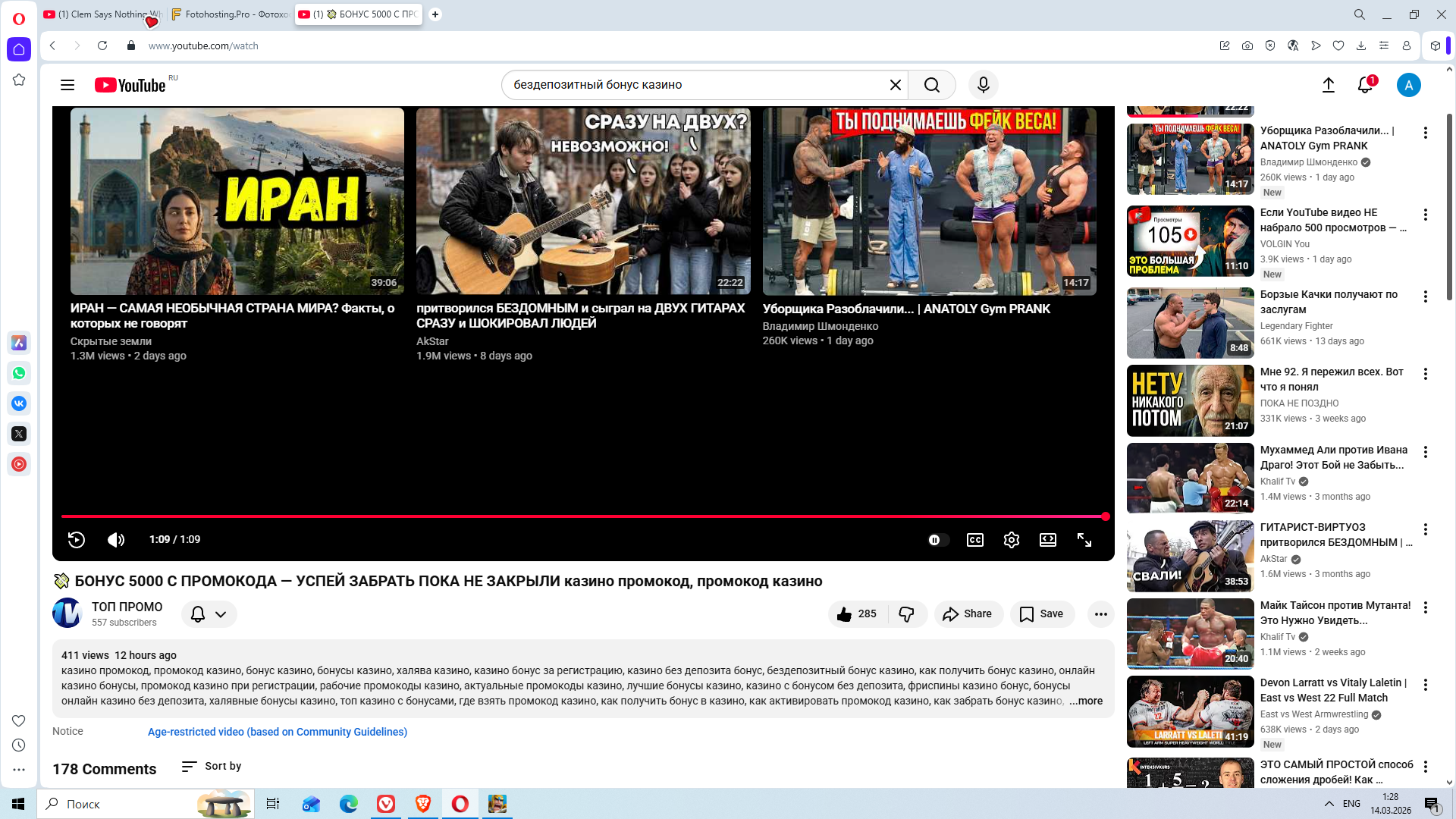The height and width of the screenshot is (819, 1456).
Task: Open Age-restricted video notice link
Action: (277, 732)
